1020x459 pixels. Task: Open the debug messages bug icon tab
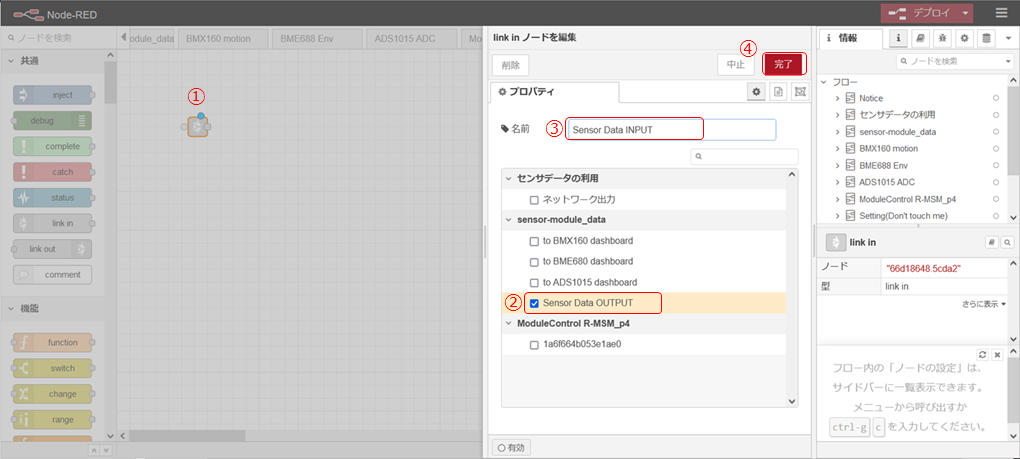[x=942, y=38]
